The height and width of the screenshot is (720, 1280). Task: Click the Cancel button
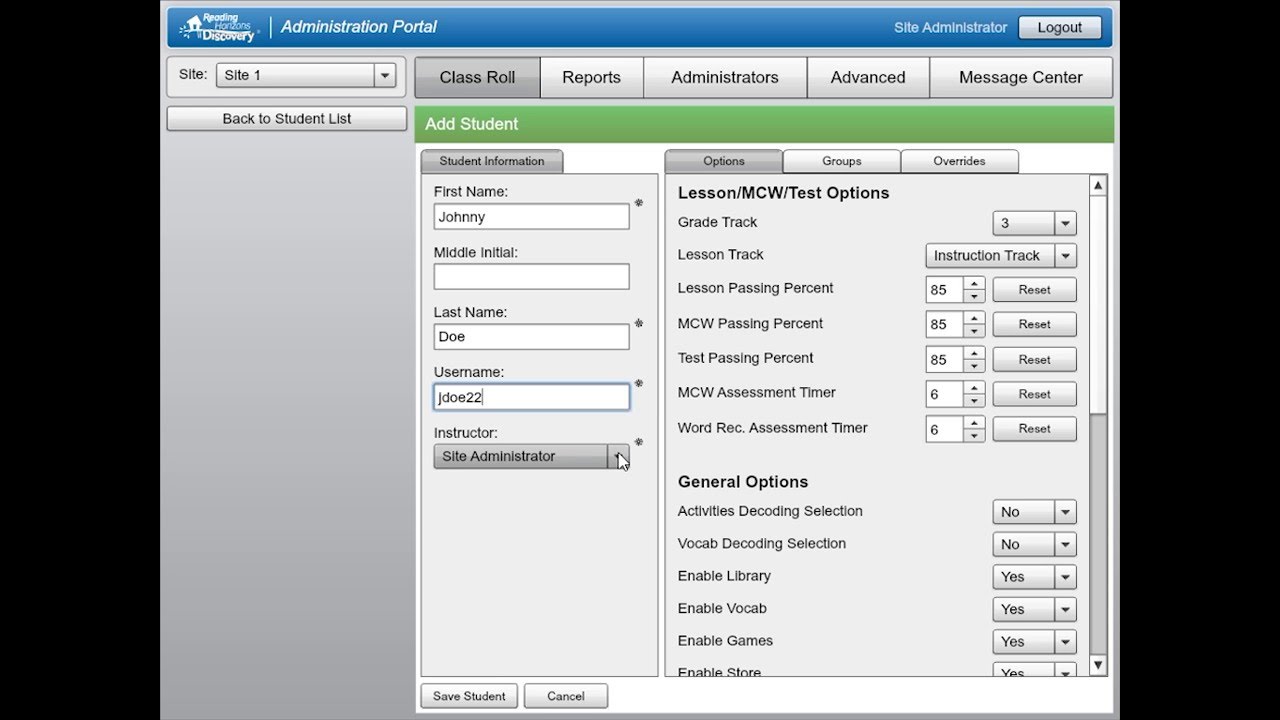[566, 696]
